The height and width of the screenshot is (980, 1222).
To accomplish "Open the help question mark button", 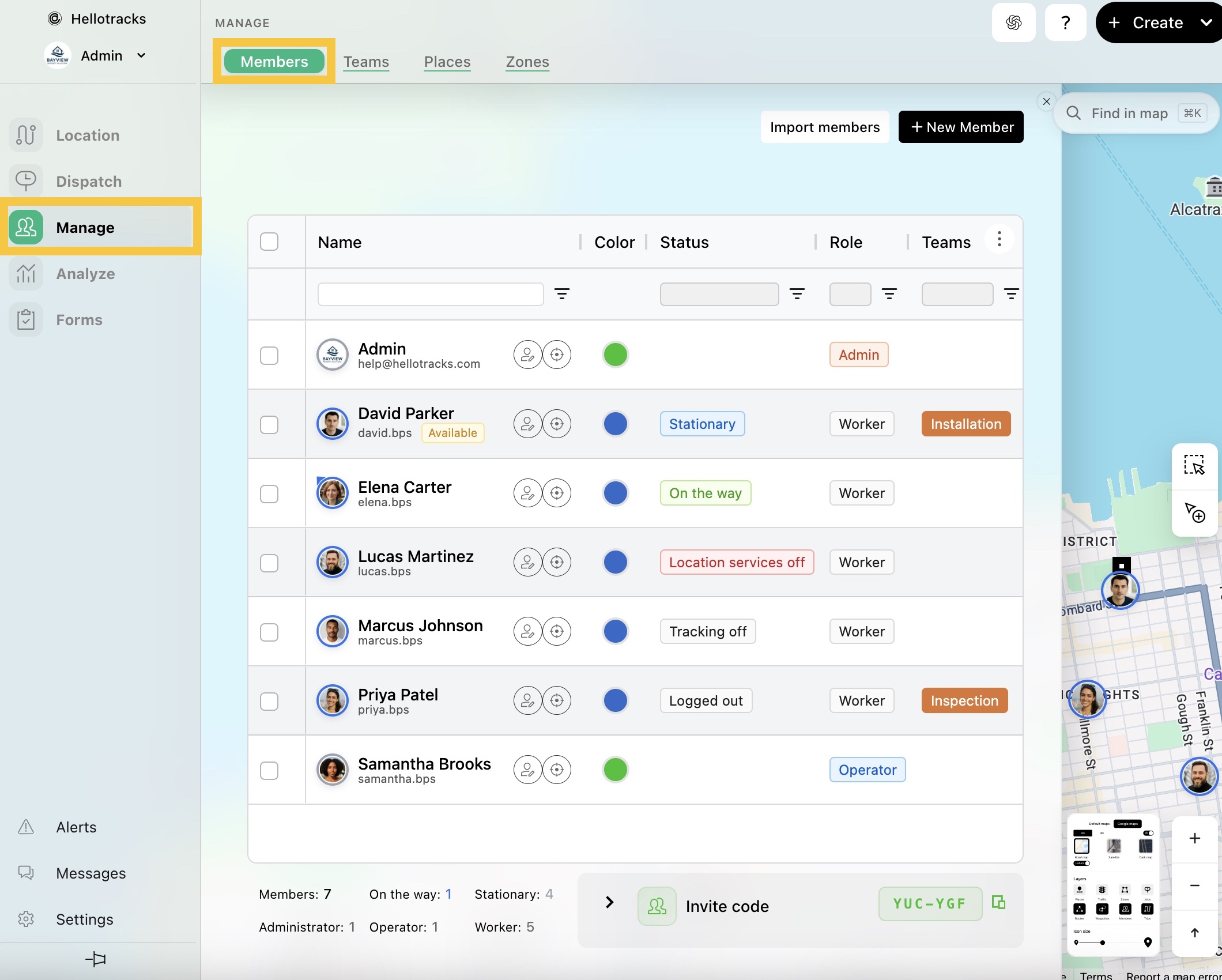I will [x=1065, y=22].
